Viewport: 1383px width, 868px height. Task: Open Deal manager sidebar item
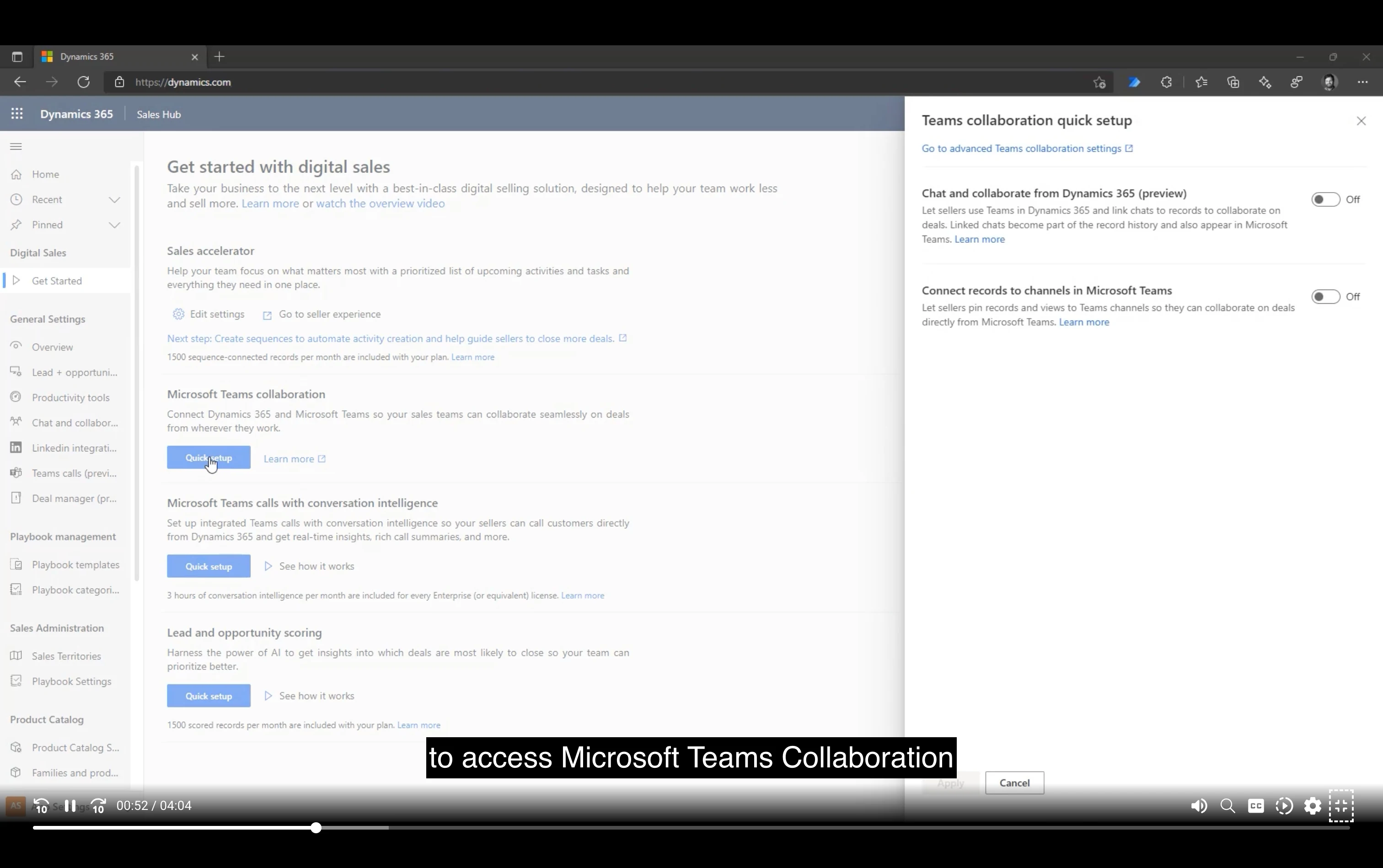[65, 498]
